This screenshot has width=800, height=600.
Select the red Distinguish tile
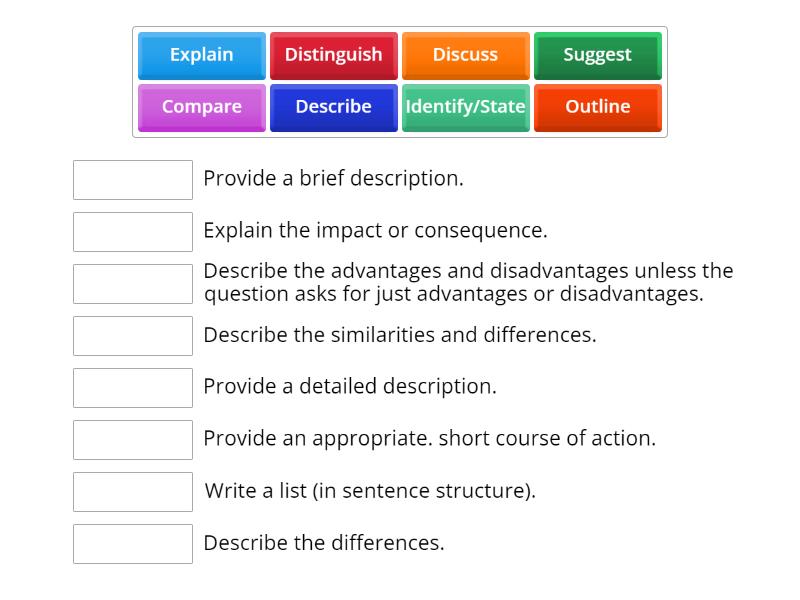pyautogui.click(x=334, y=55)
